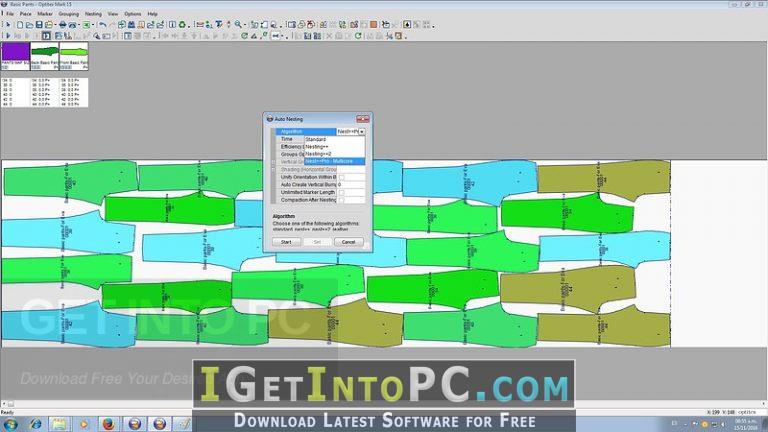The width and height of the screenshot is (768, 432).
Task: Choose Nest++Pro Multicore from the list
Action: tap(334, 161)
